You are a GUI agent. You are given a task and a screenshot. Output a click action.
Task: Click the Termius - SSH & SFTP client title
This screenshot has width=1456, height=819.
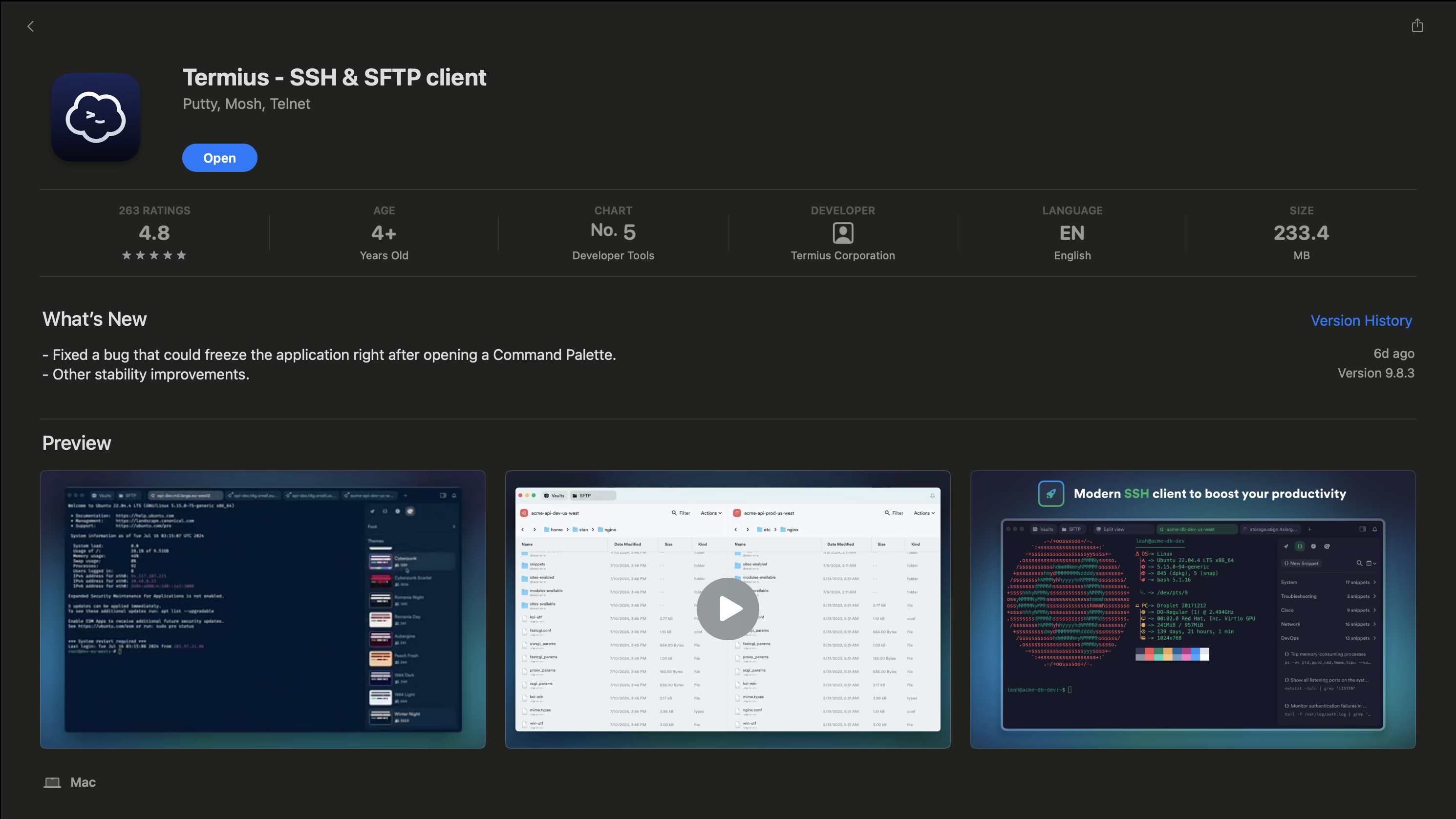point(334,77)
